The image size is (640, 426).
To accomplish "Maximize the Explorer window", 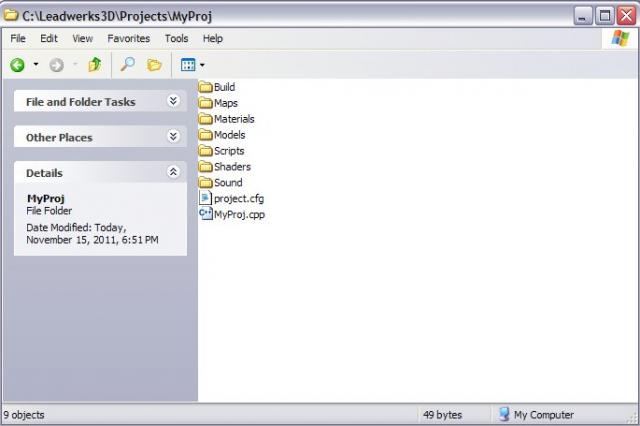I will [x=604, y=16].
